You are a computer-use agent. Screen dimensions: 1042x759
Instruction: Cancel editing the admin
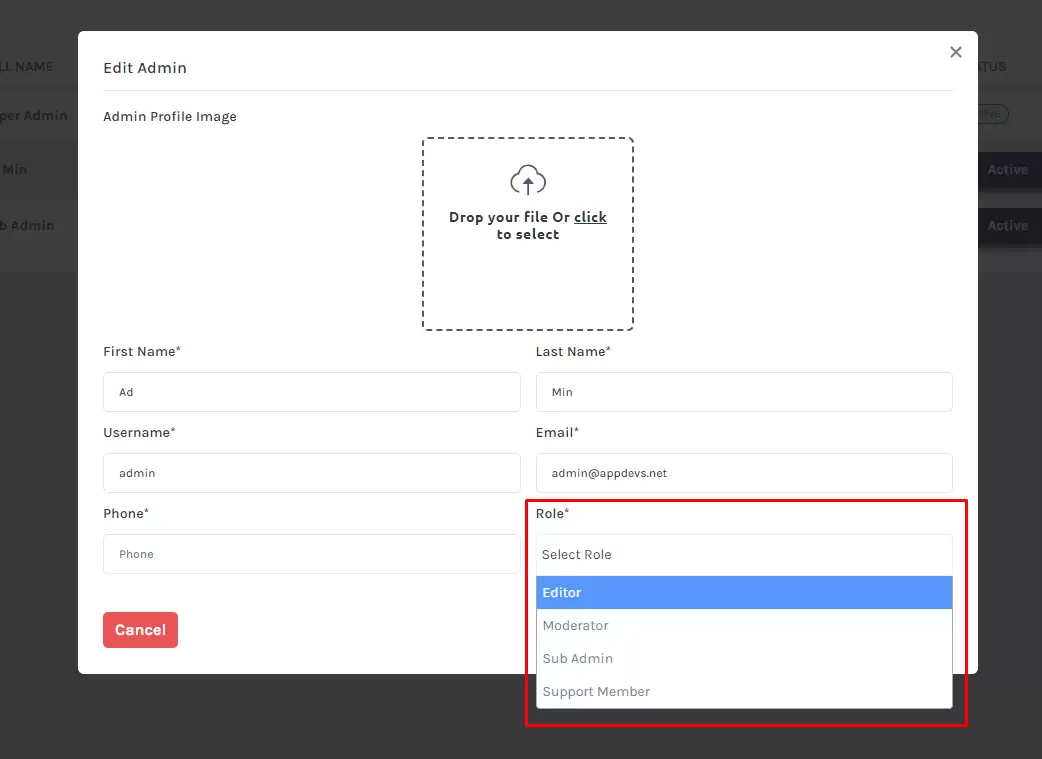(x=140, y=630)
